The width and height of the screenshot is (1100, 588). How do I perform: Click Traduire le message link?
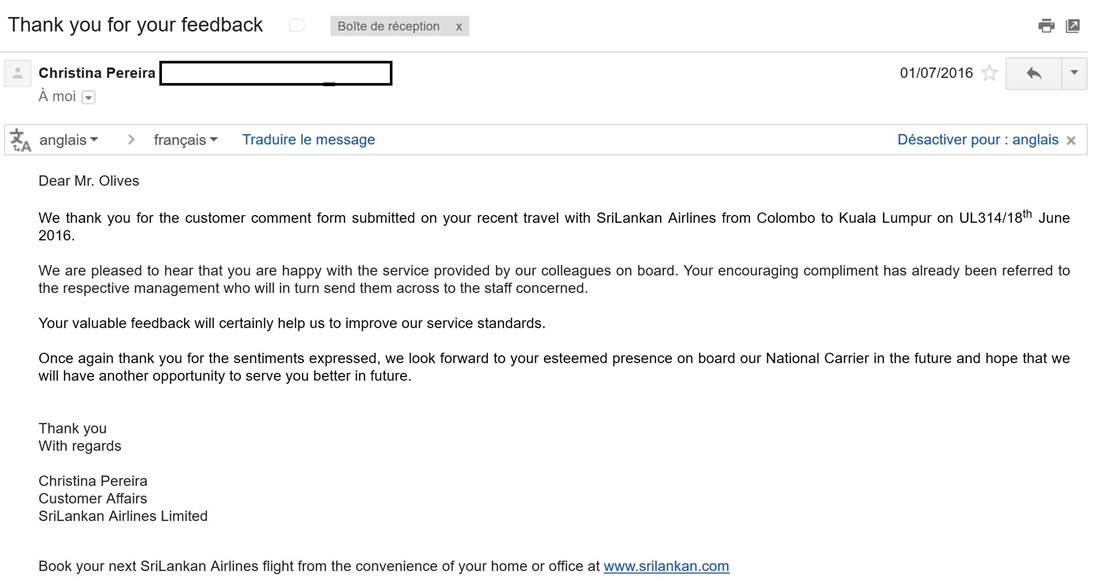(x=308, y=140)
